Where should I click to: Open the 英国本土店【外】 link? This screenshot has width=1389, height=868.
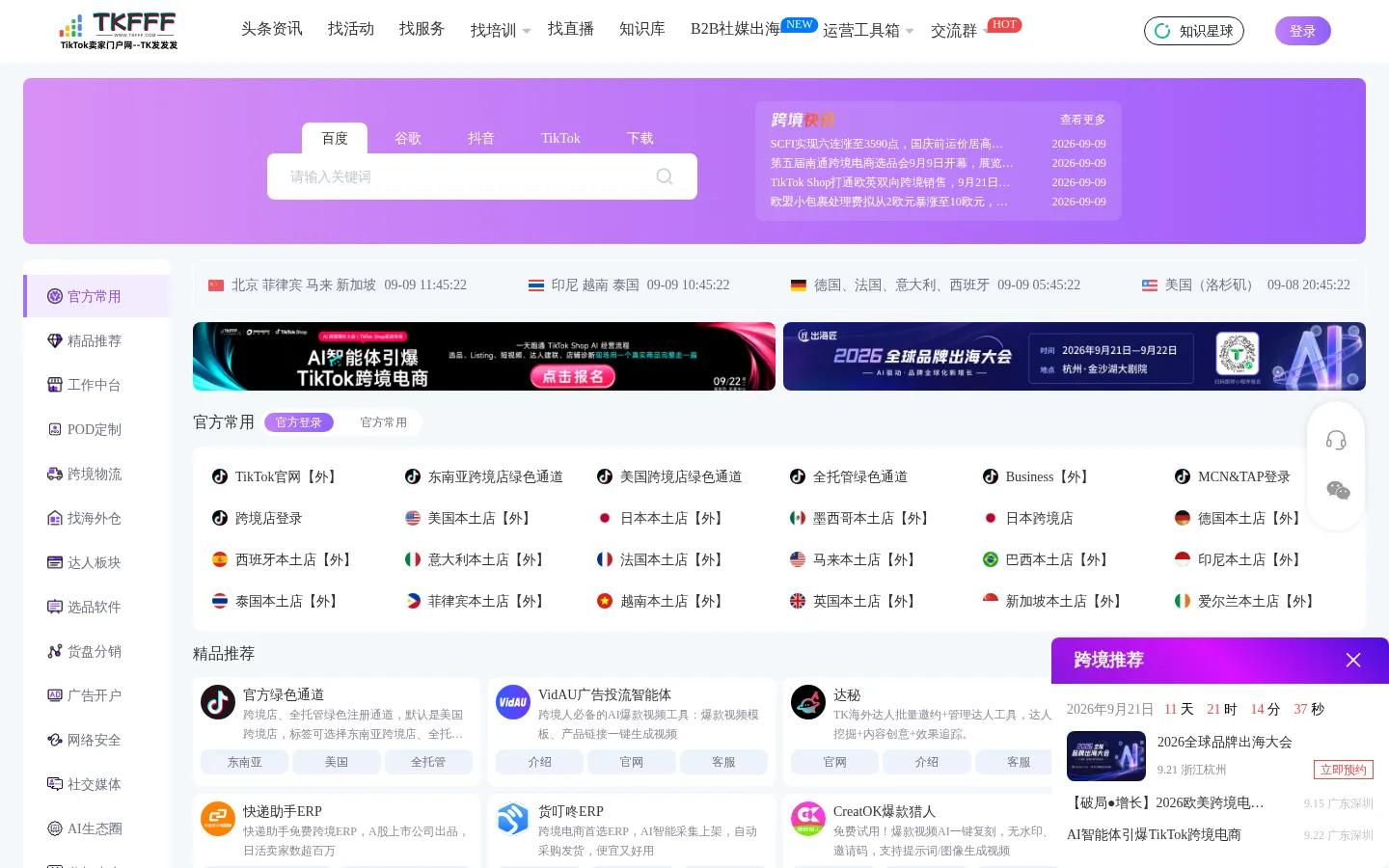854,601
